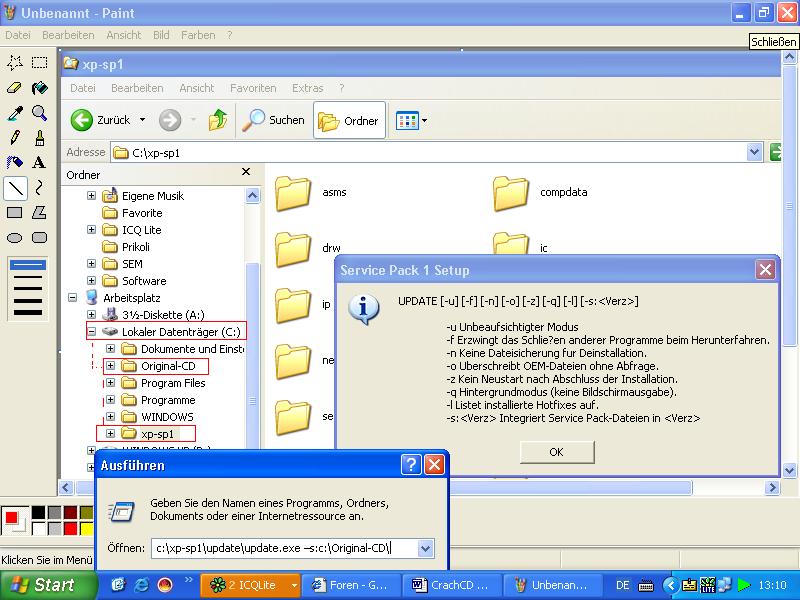Viewport: 800px width, 600px height.
Task: Open Explorer's Ansicht menu
Action: (196, 88)
